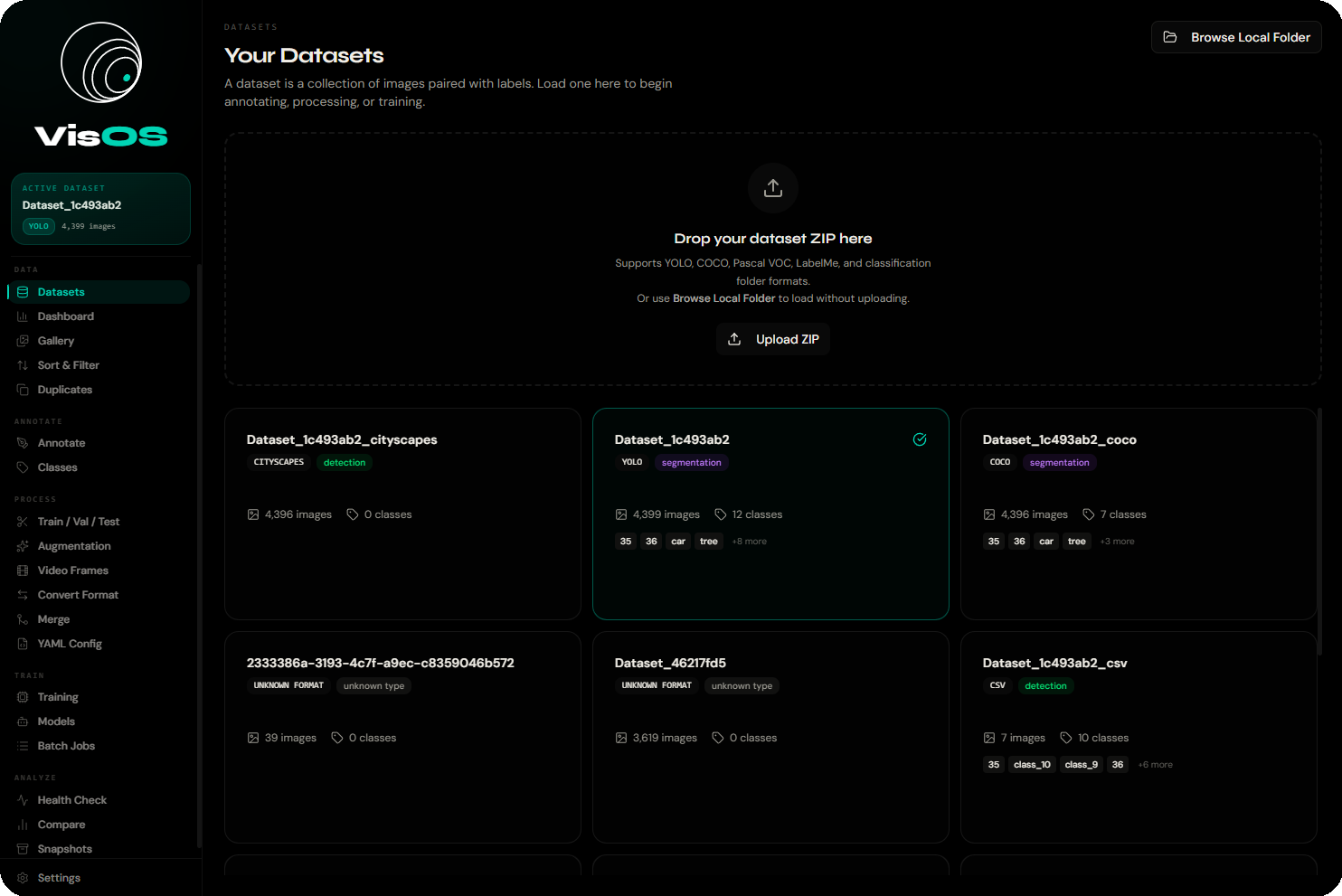Show '+6 more' classes on Dataset_1c493ab2_csv

pos(1155,764)
